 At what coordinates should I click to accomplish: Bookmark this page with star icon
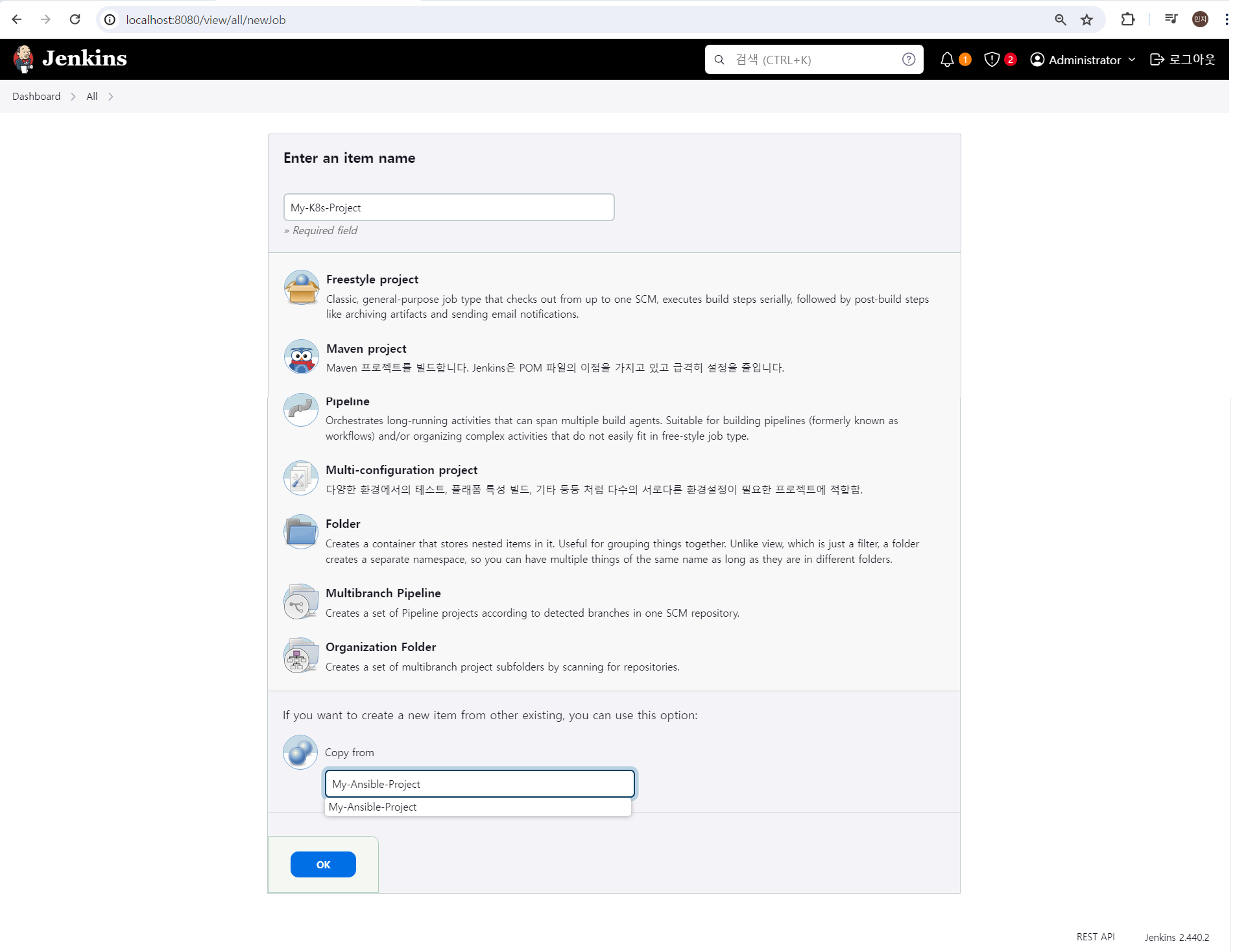pos(1087,19)
